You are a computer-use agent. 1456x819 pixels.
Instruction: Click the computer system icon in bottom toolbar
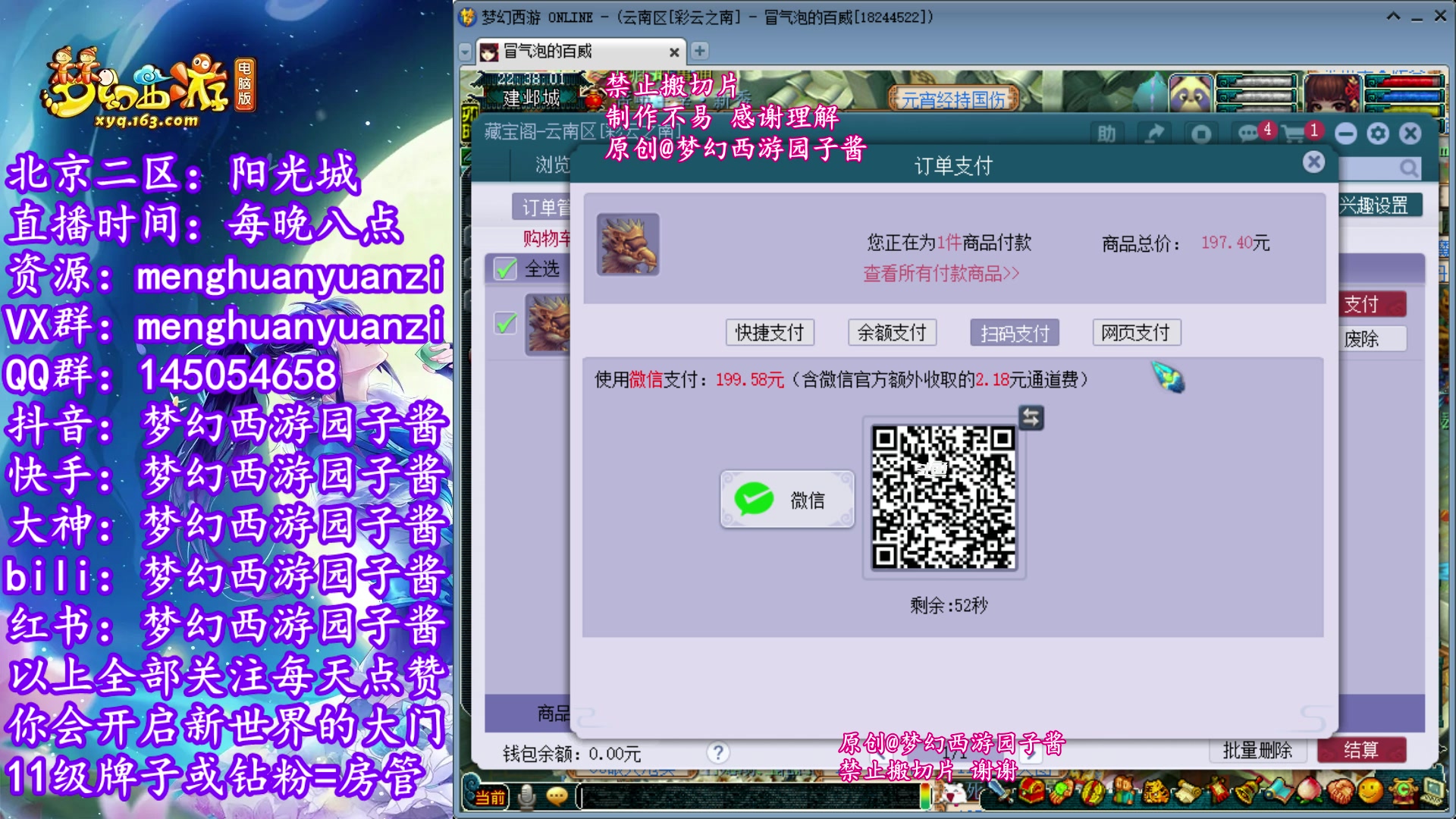coord(1432,792)
